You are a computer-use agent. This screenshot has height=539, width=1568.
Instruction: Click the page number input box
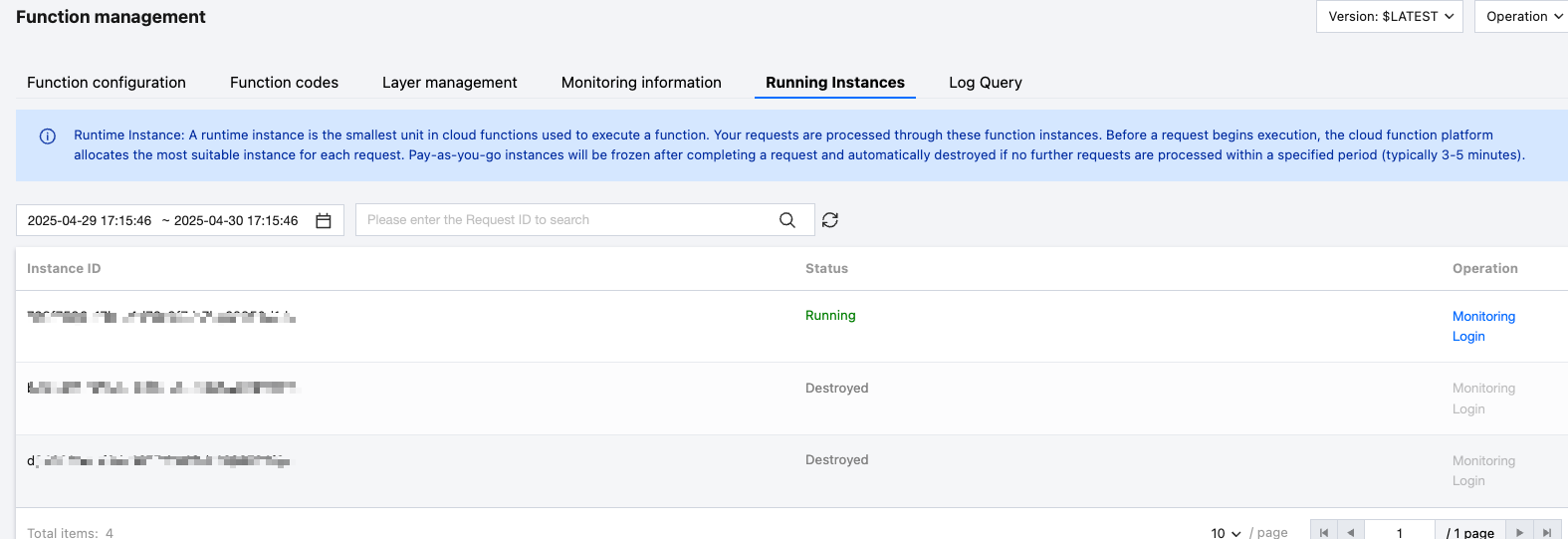1399,532
